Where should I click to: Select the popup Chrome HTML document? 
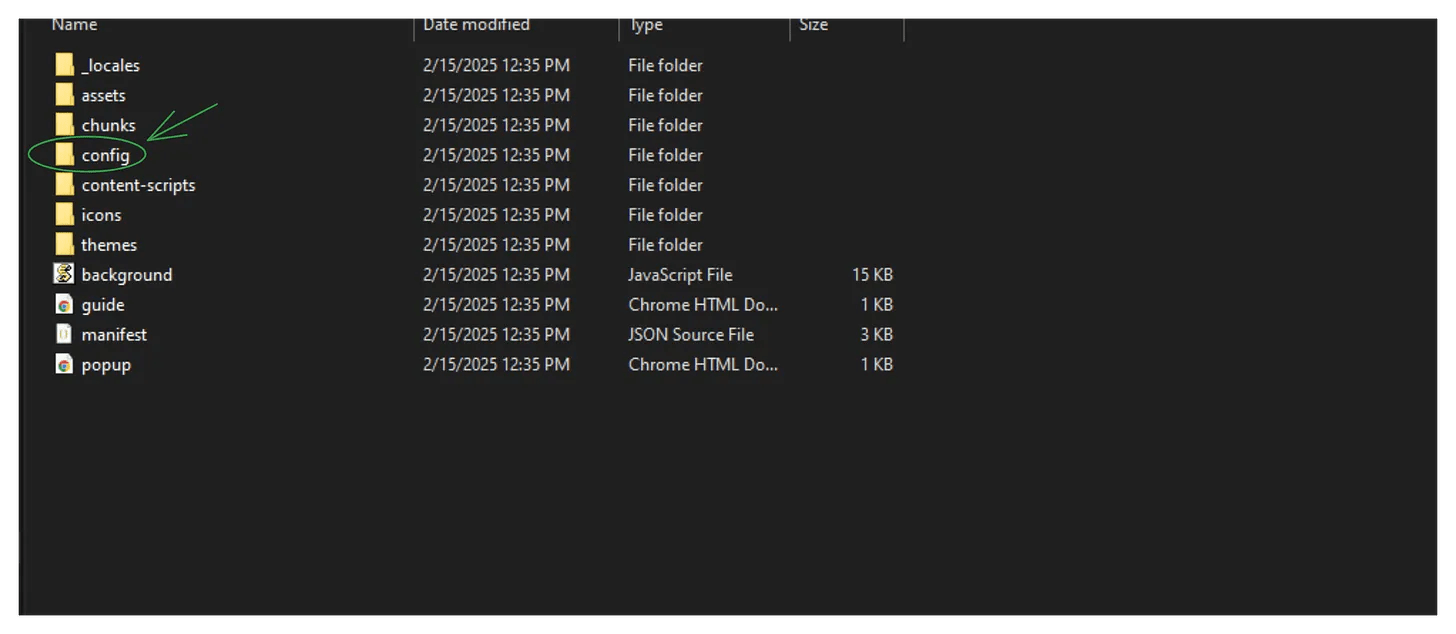click(105, 364)
